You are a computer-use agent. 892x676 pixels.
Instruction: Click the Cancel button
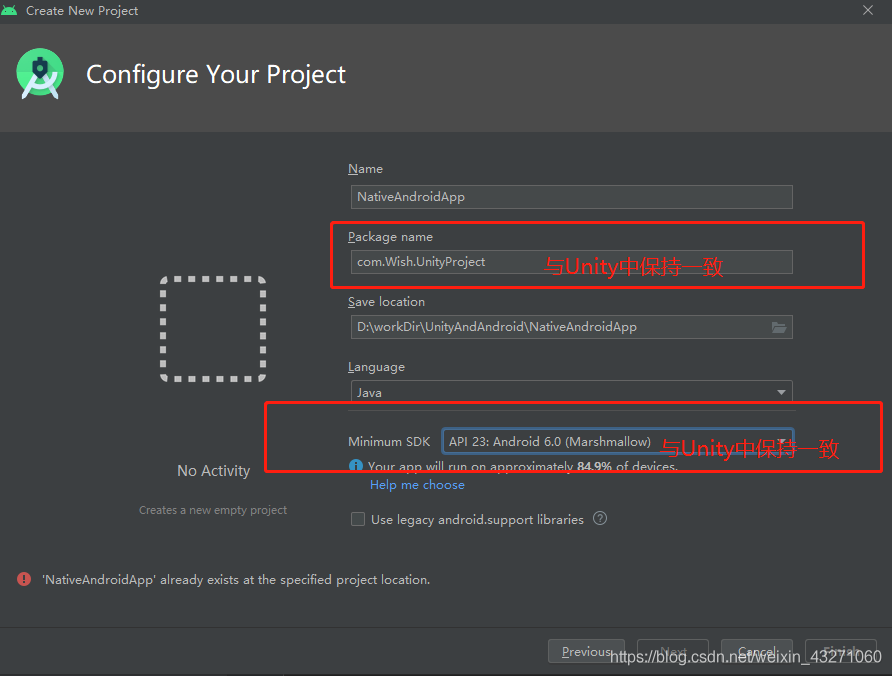(x=757, y=652)
